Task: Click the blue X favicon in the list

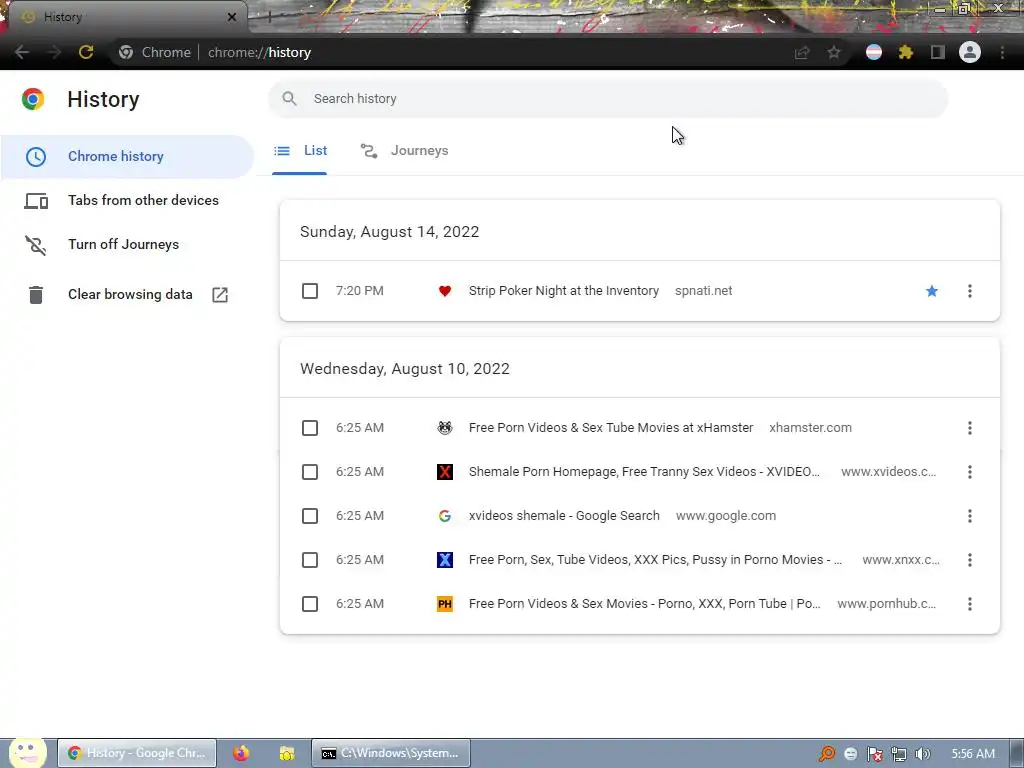Action: coord(445,560)
